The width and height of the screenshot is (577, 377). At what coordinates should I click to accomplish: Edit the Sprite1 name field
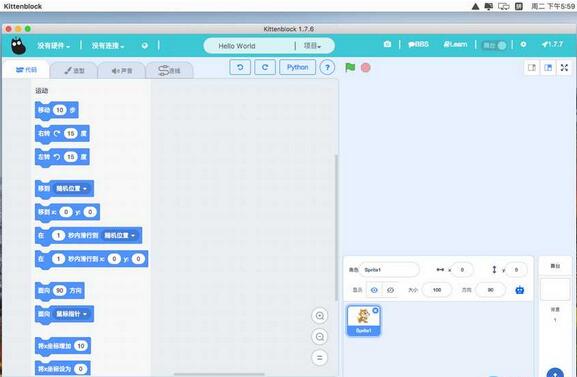(389, 270)
